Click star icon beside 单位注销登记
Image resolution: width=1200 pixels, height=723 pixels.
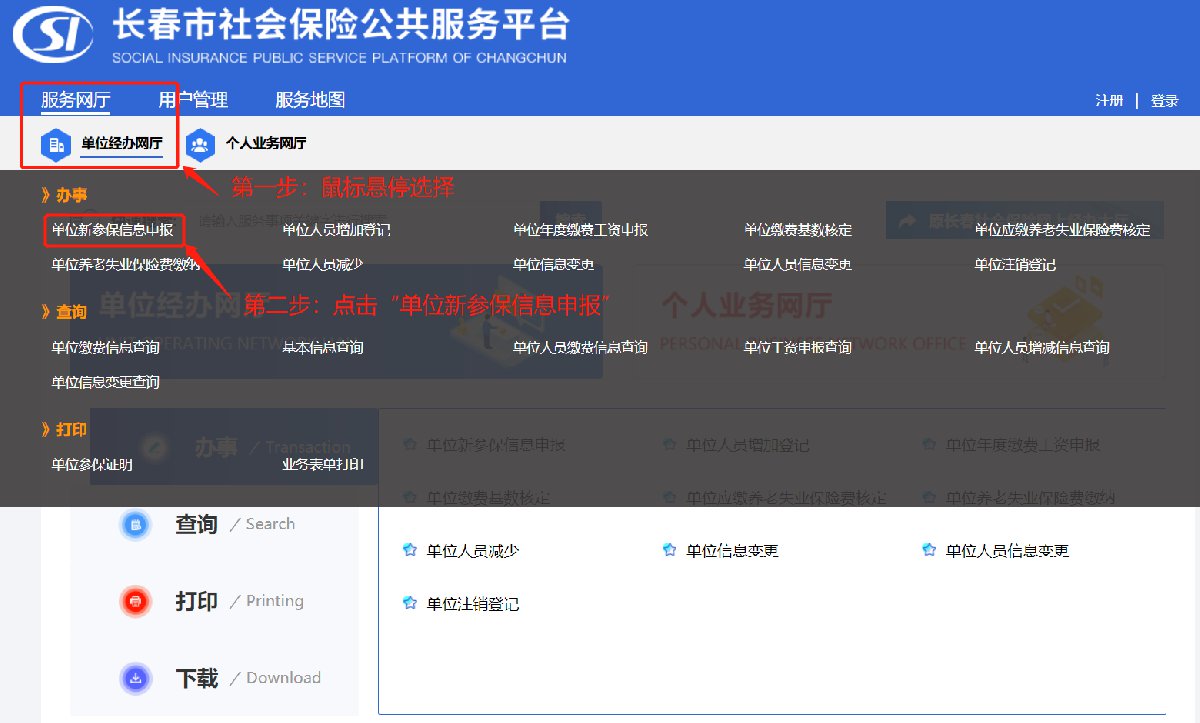[408, 603]
